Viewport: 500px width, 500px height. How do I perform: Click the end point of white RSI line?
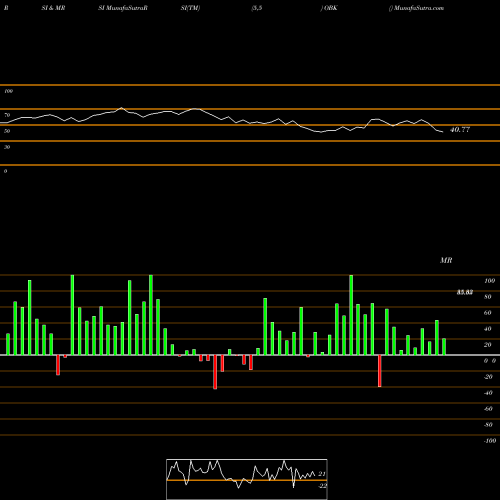point(443,132)
